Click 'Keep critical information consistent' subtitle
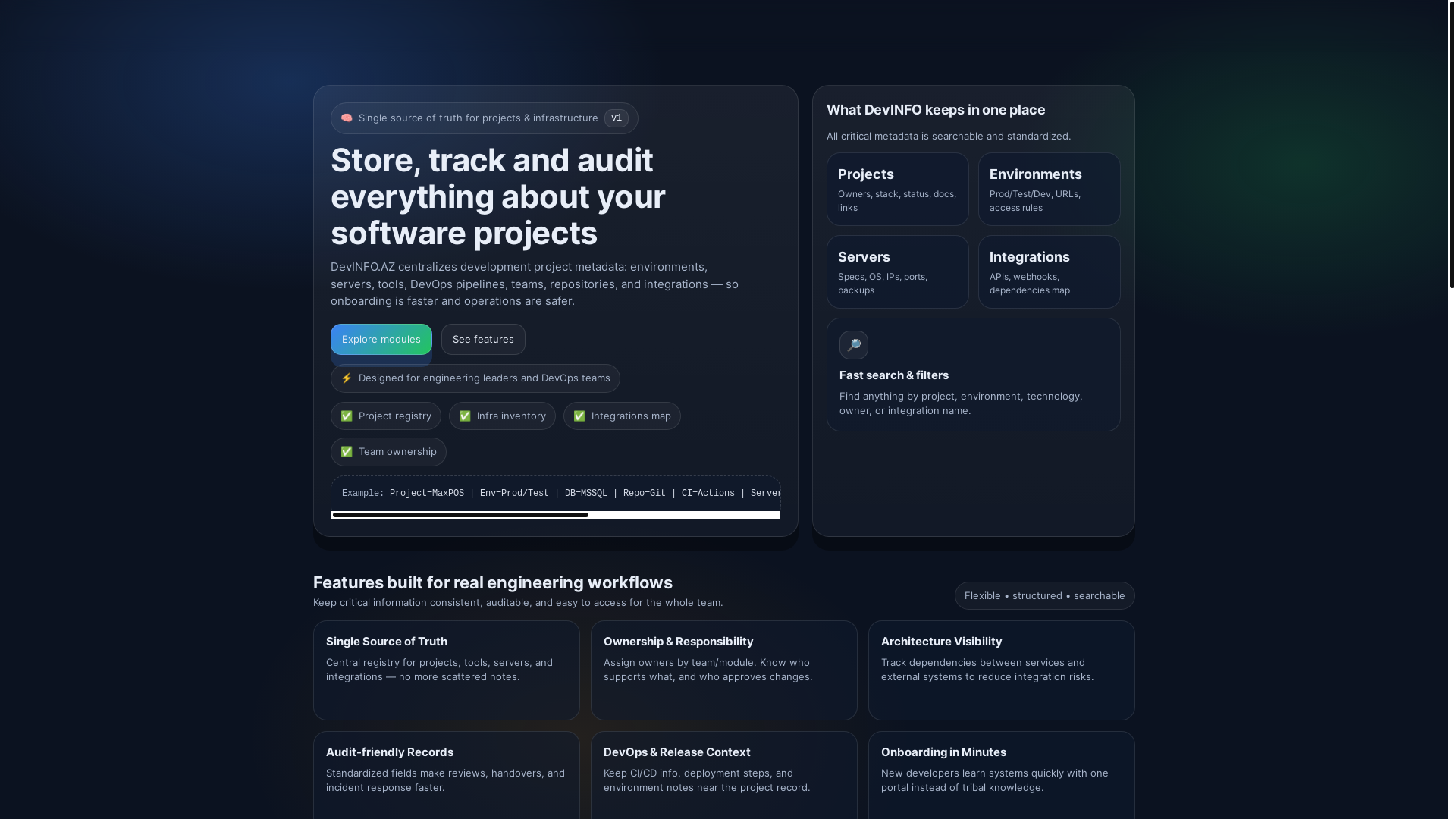Image resolution: width=1456 pixels, height=819 pixels. coord(518,603)
